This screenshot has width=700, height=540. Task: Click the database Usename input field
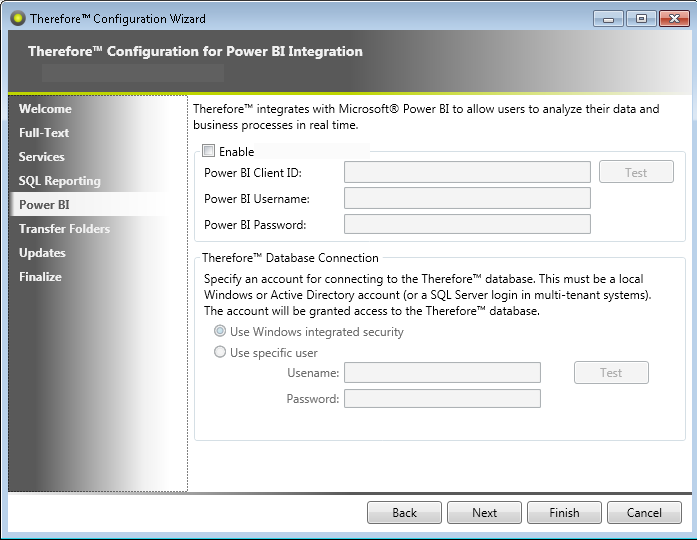click(442, 373)
